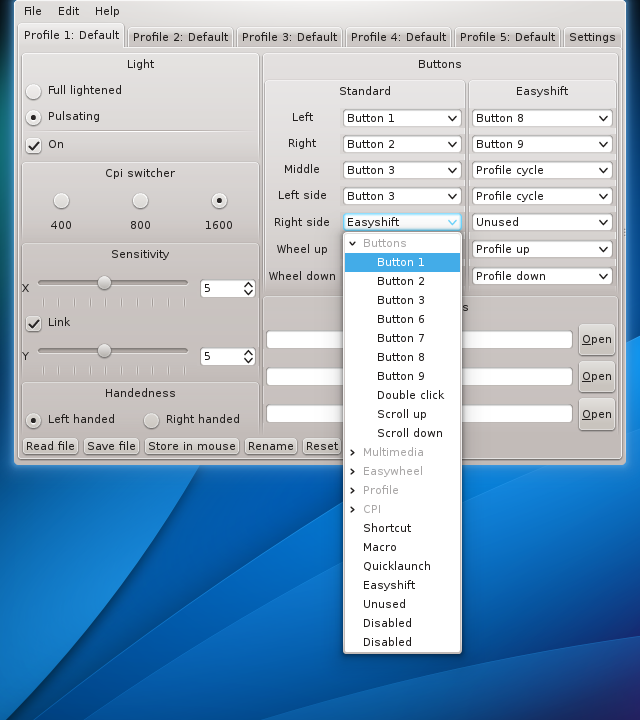Click the Reset button
This screenshot has height=720, width=640.
coord(322,446)
